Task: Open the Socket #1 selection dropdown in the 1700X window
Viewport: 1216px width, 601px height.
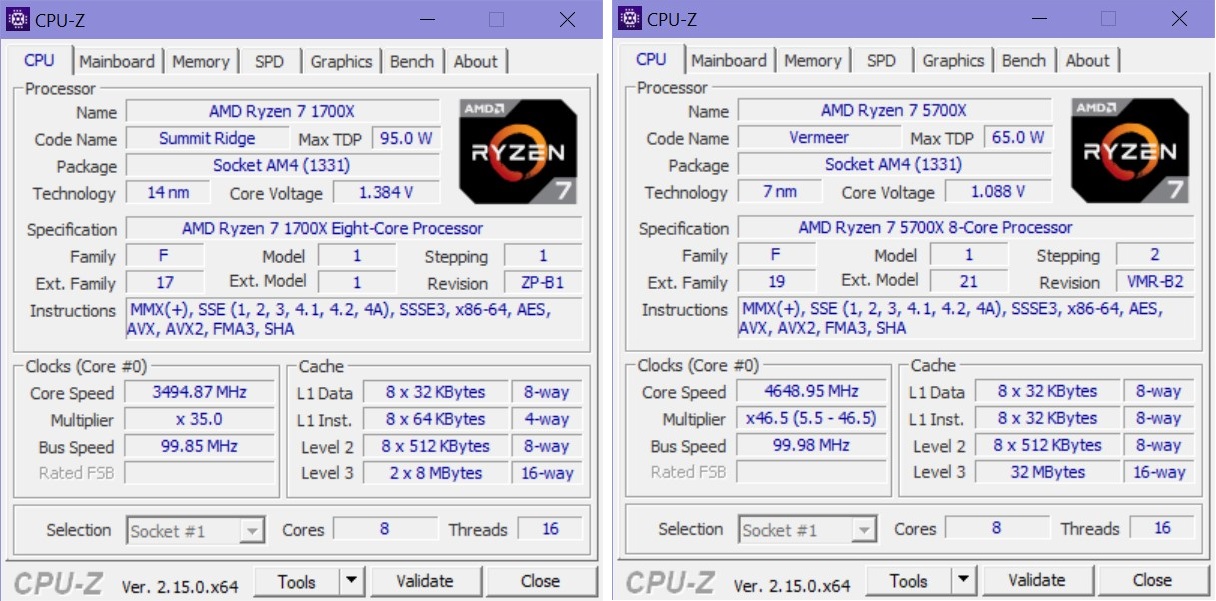Action: point(196,531)
